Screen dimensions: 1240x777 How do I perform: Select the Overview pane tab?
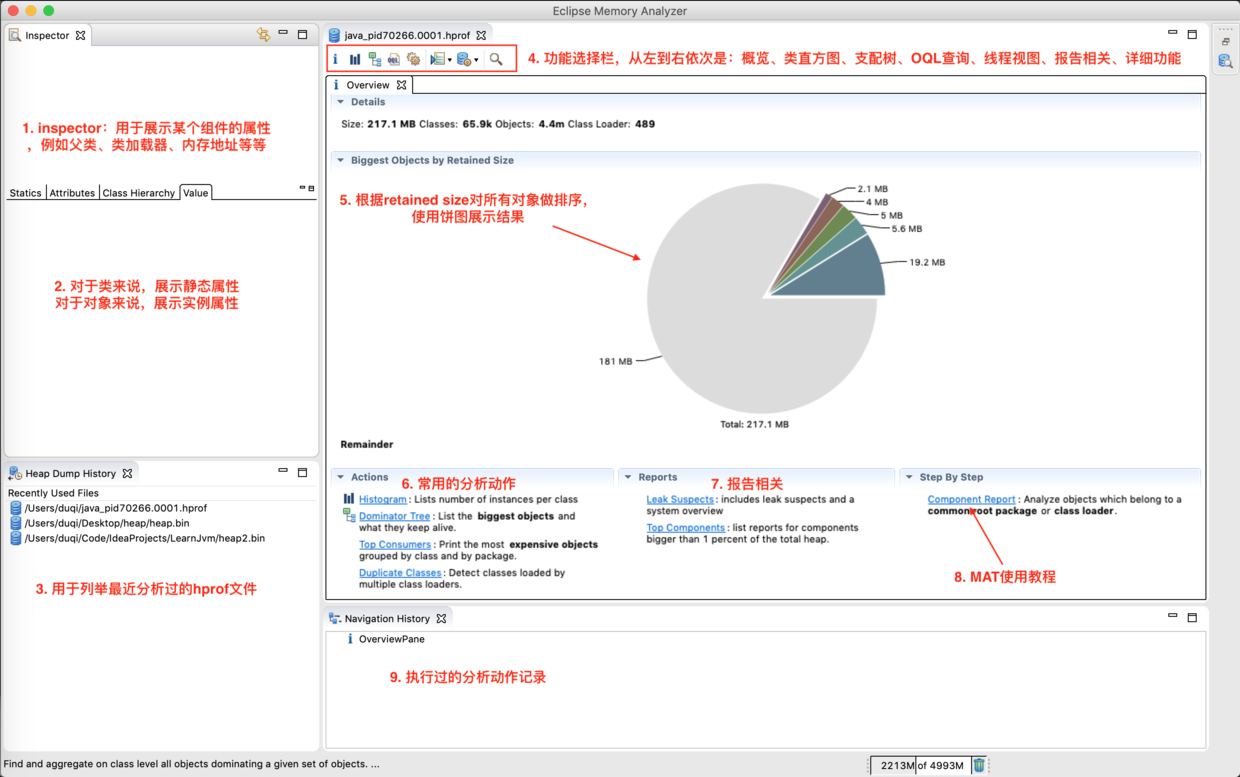(x=368, y=85)
